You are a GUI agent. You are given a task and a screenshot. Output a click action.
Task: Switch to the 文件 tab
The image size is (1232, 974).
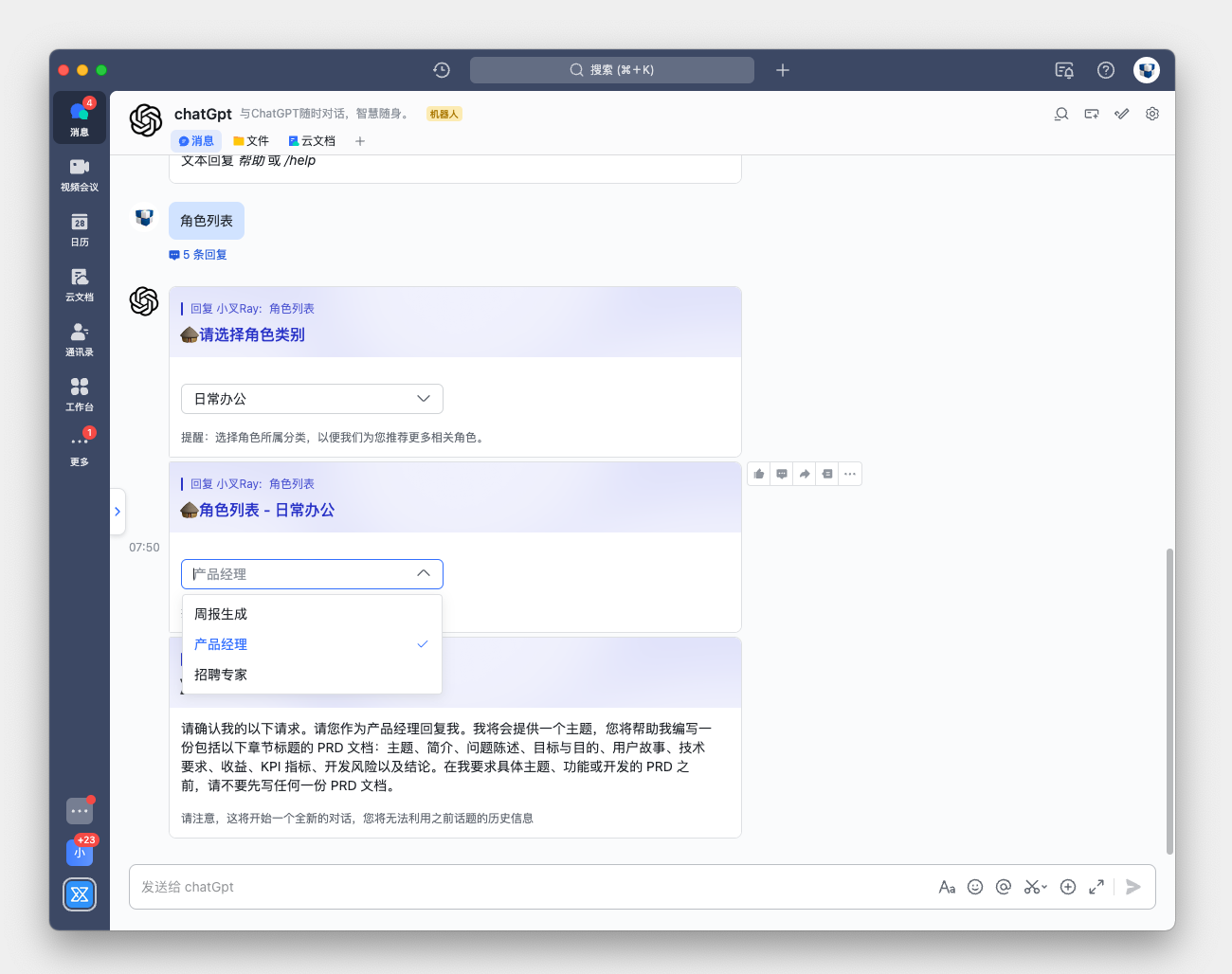(x=251, y=140)
